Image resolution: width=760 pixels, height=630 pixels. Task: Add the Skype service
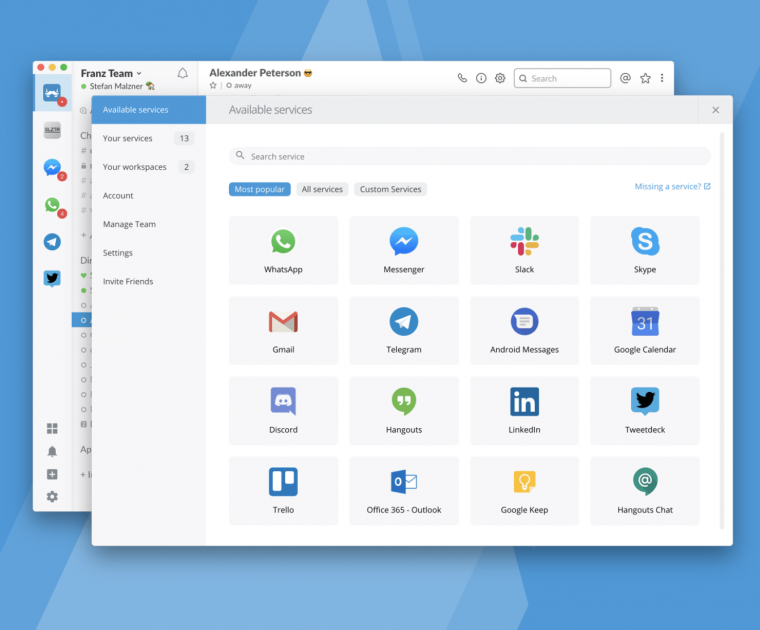tap(645, 251)
